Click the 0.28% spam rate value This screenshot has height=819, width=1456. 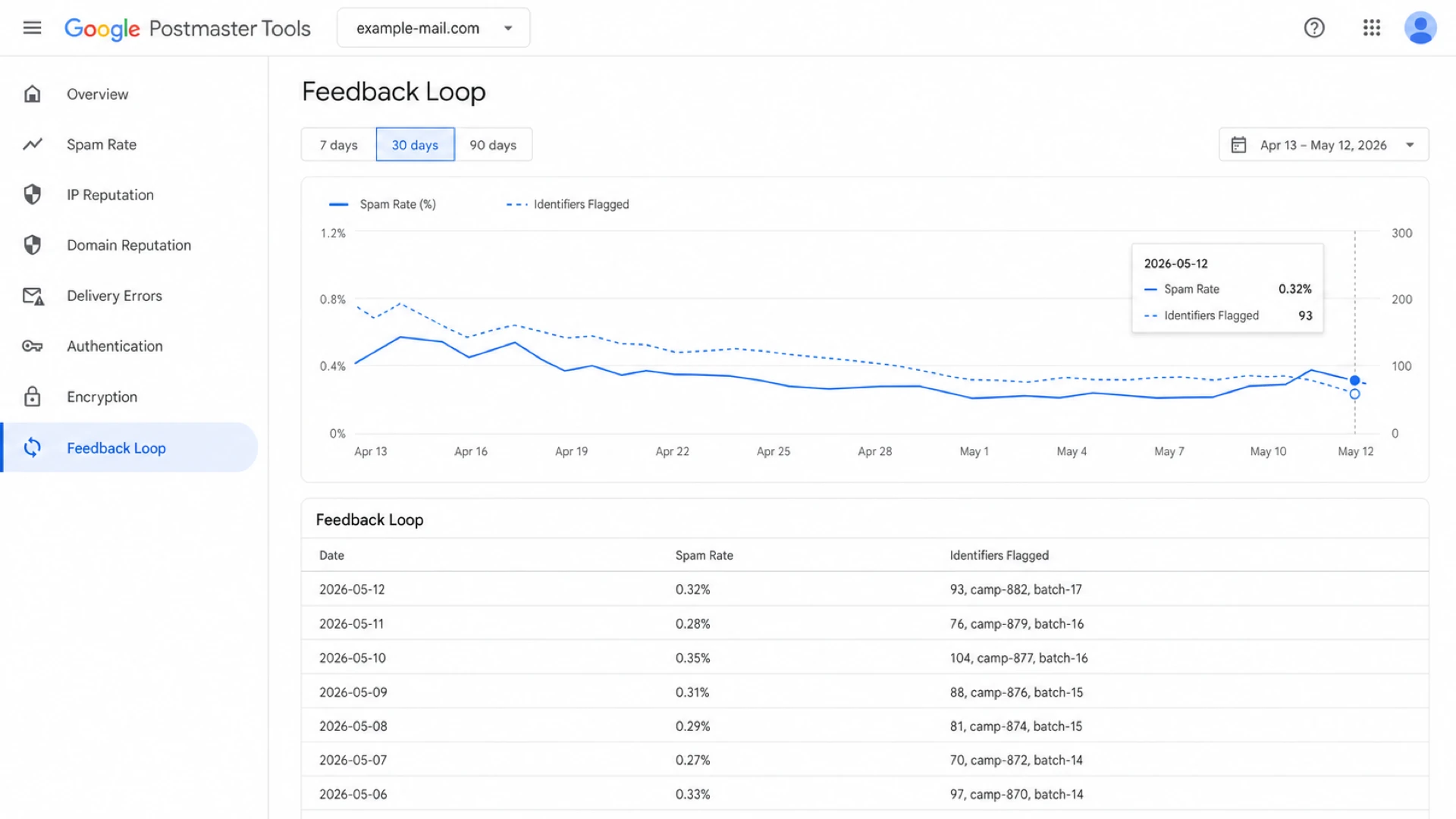coord(692,623)
